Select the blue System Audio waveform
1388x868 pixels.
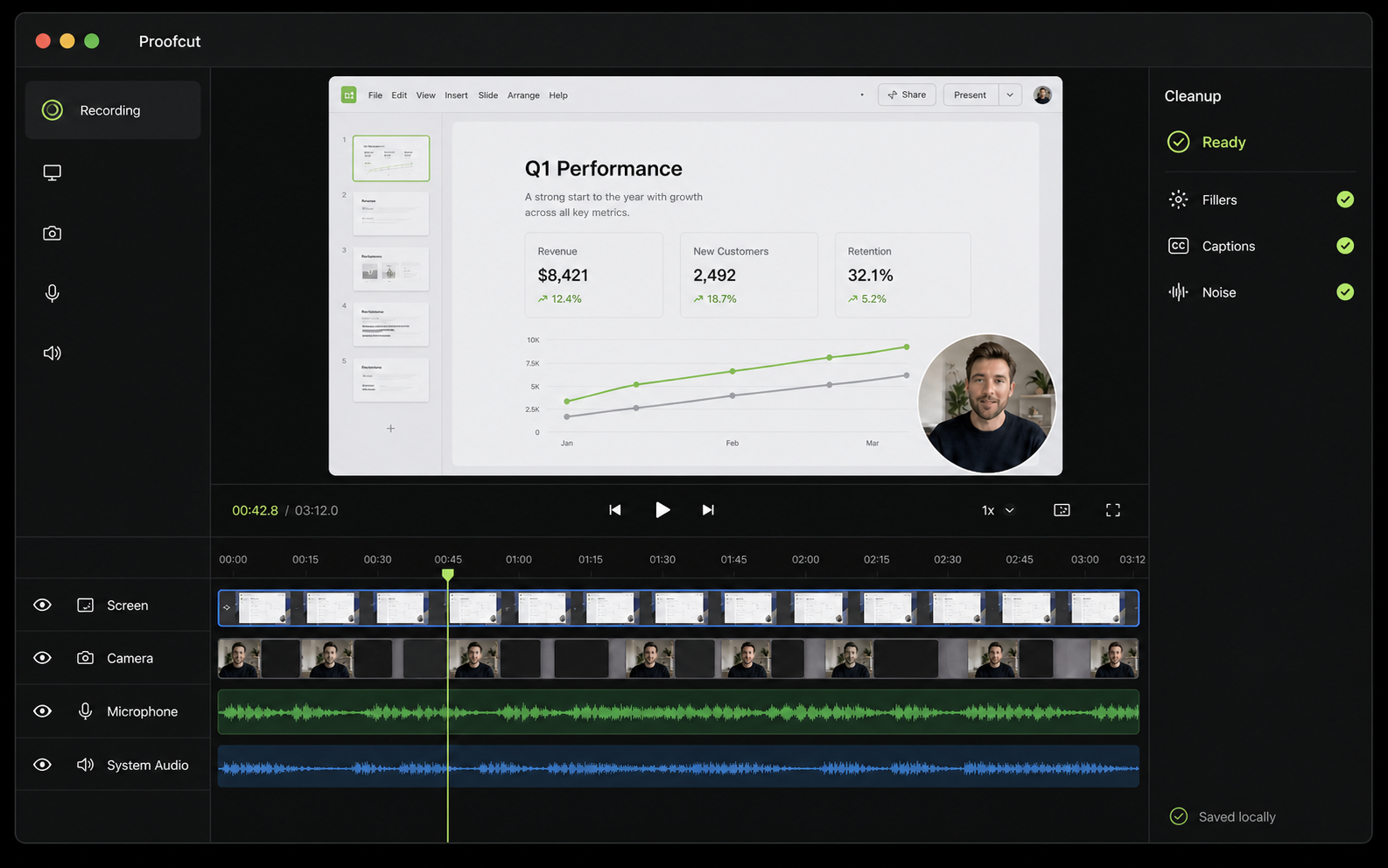pyautogui.click(x=678, y=766)
